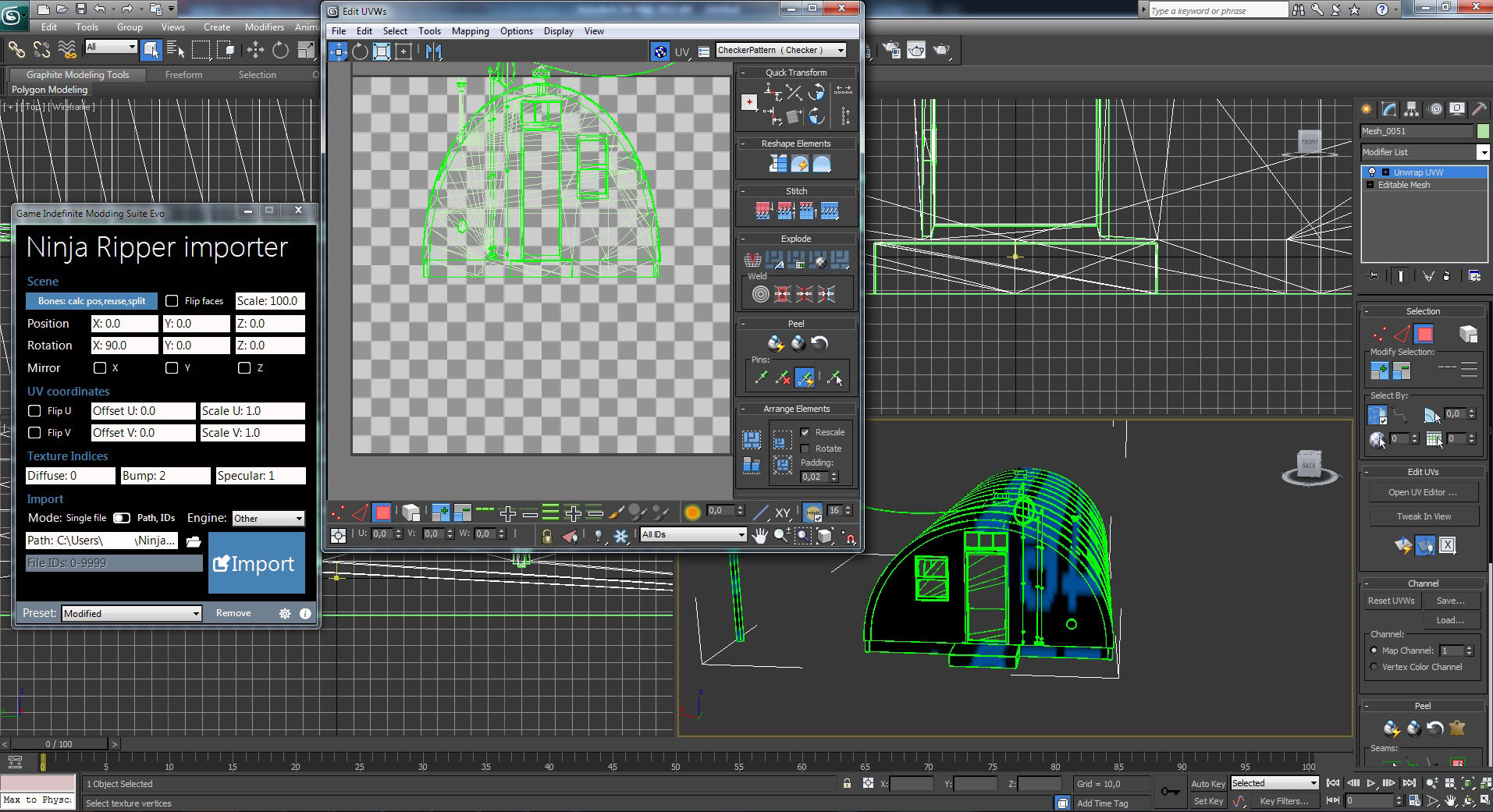Image resolution: width=1493 pixels, height=812 pixels.
Task: Enable the Flip faces checkbox
Action: point(172,301)
